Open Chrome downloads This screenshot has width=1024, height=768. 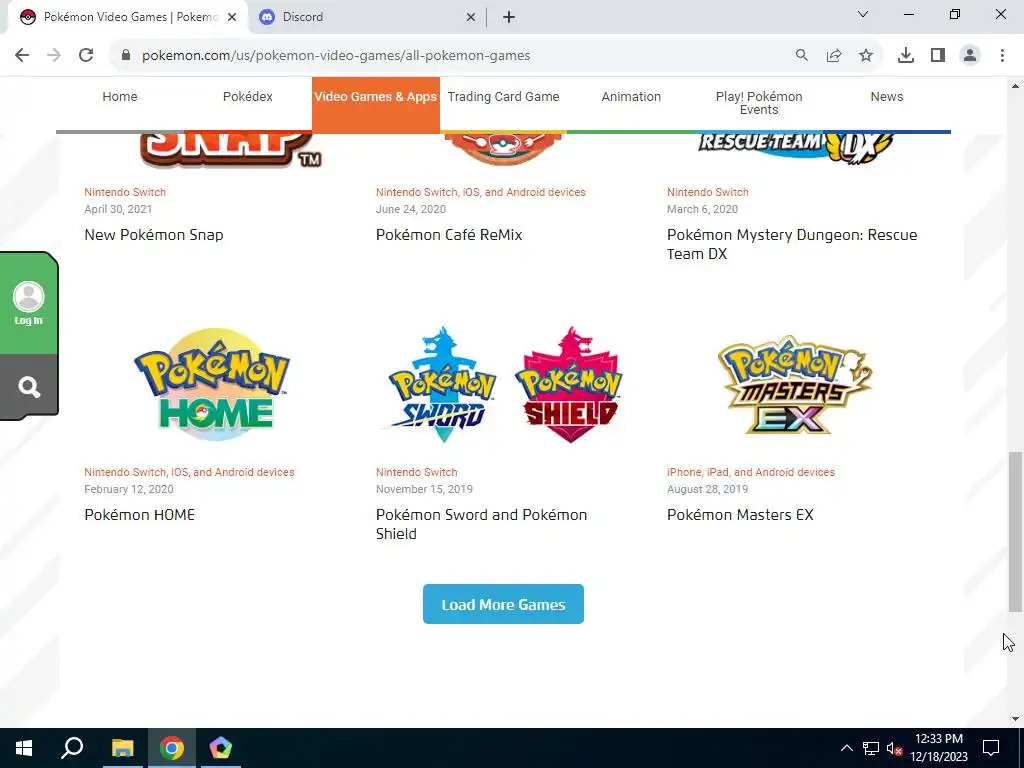point(906,56)
